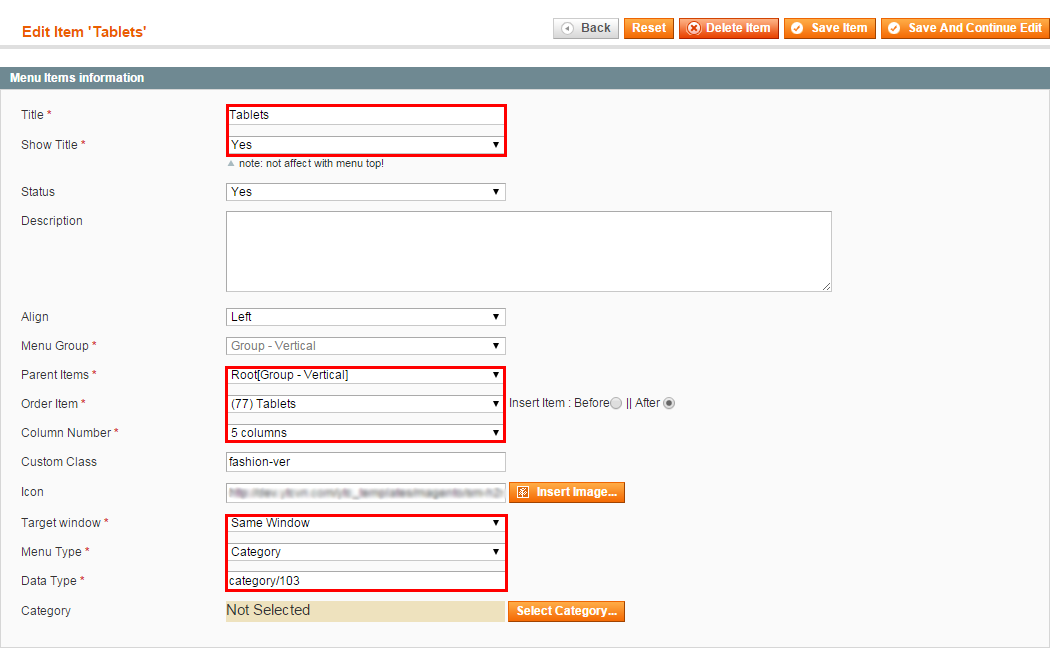Click the Save Item button
This screenshot has height=651, width=1052.
(x=829, y=28)
